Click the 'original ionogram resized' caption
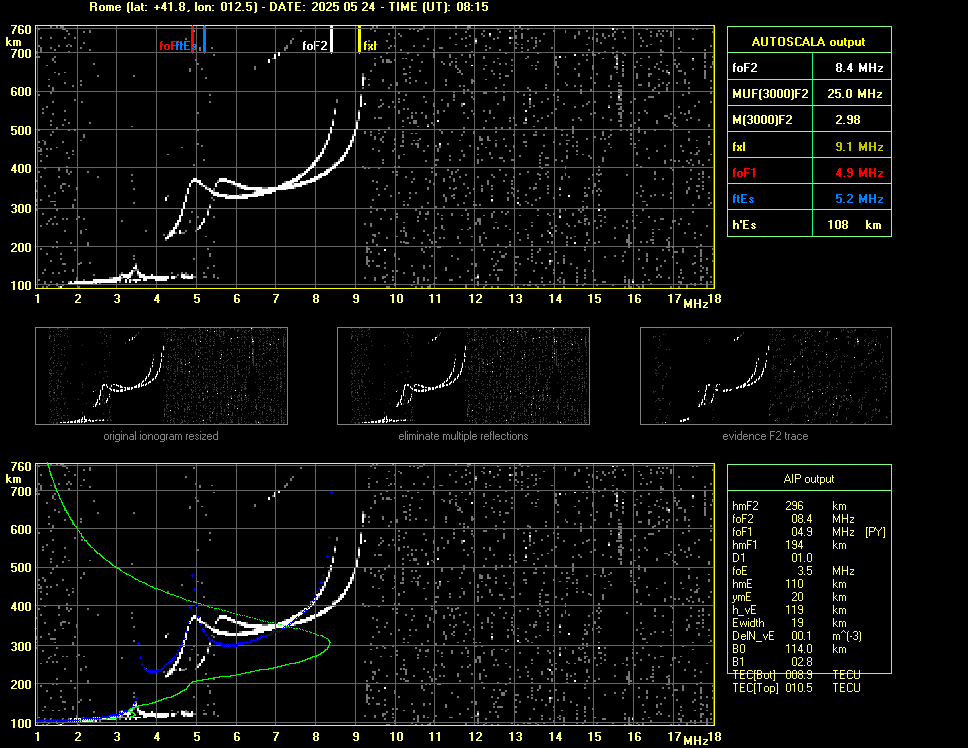The height and width of the screenshot is (748, 968). 161,436
